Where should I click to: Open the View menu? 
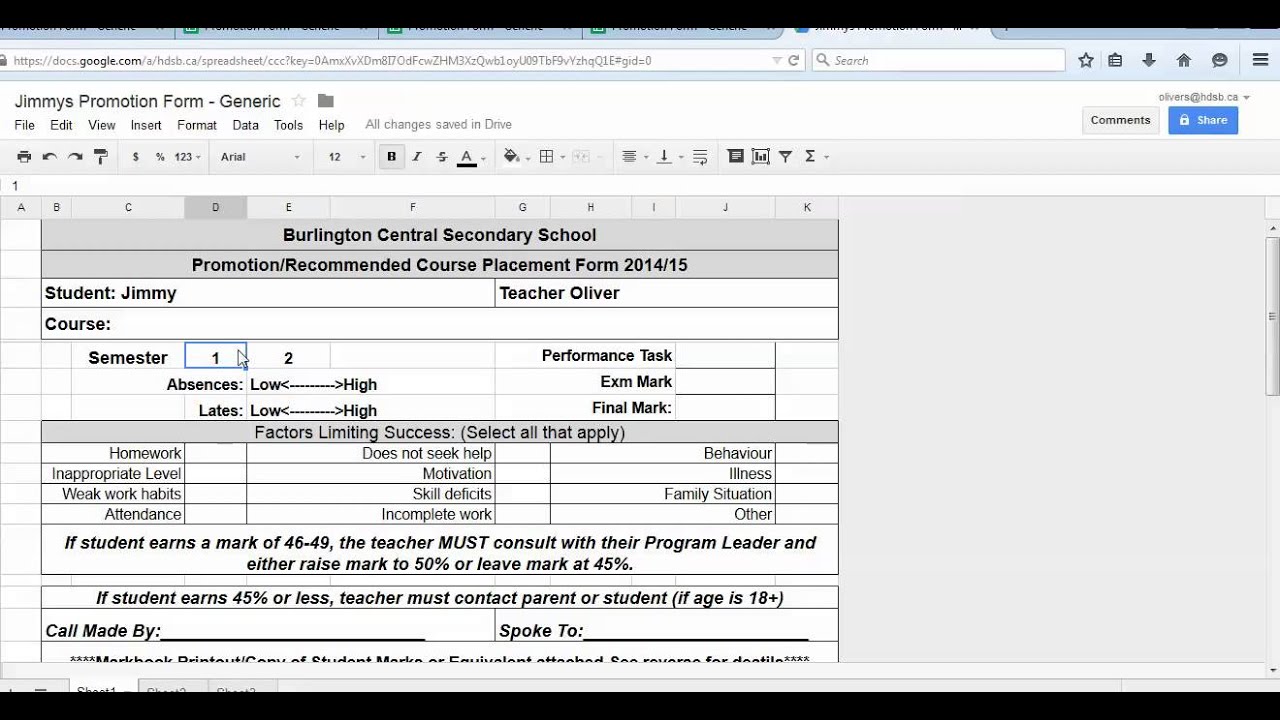point(102,125)
